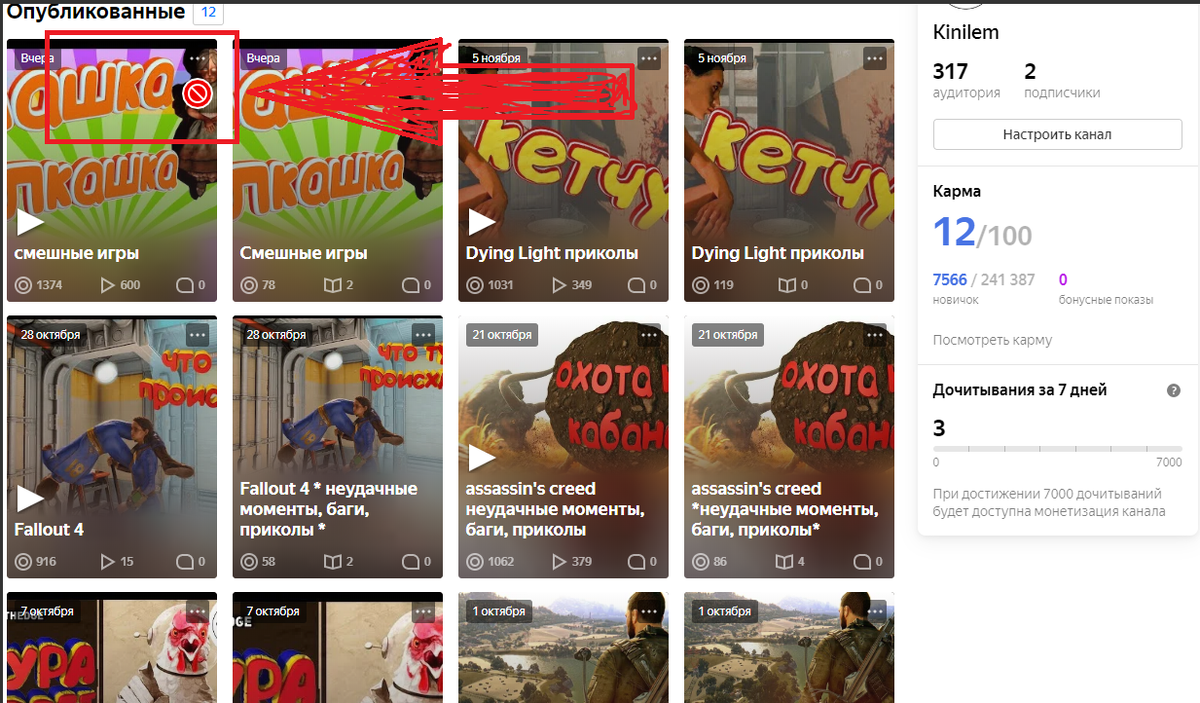The image size is (1200, 703).
Task: Click book icon on 78-views Смешные игры card
Action: coord(334,285)
